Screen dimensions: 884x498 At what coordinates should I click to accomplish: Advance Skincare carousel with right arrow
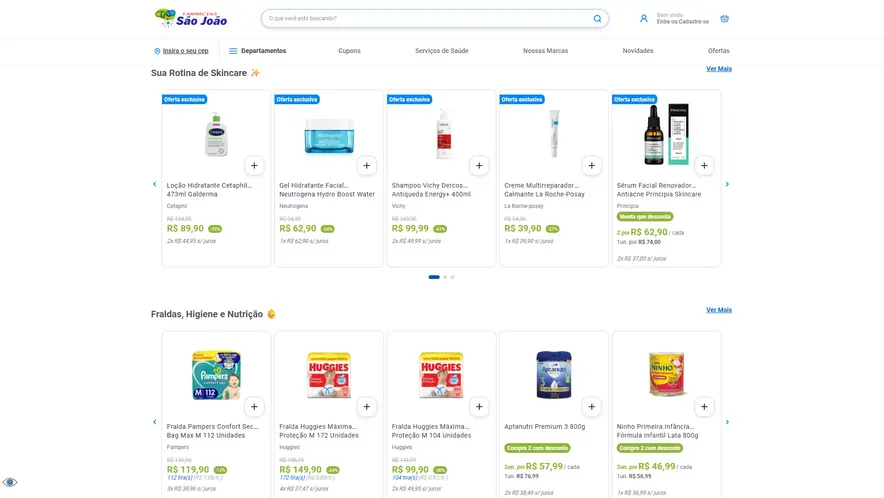point(727,184)
